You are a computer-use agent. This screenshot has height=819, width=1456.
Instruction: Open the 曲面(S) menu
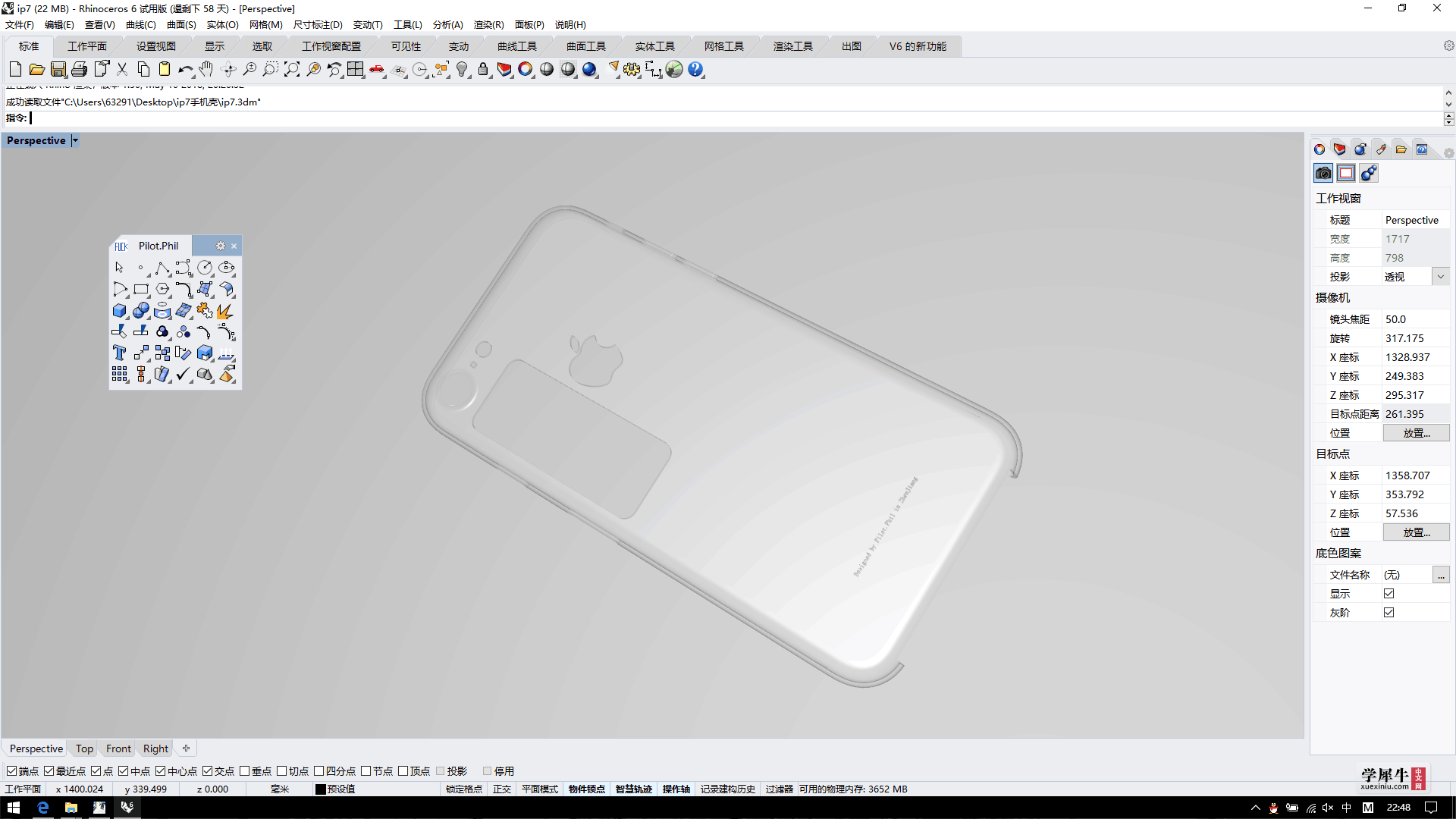coord(181,25)
